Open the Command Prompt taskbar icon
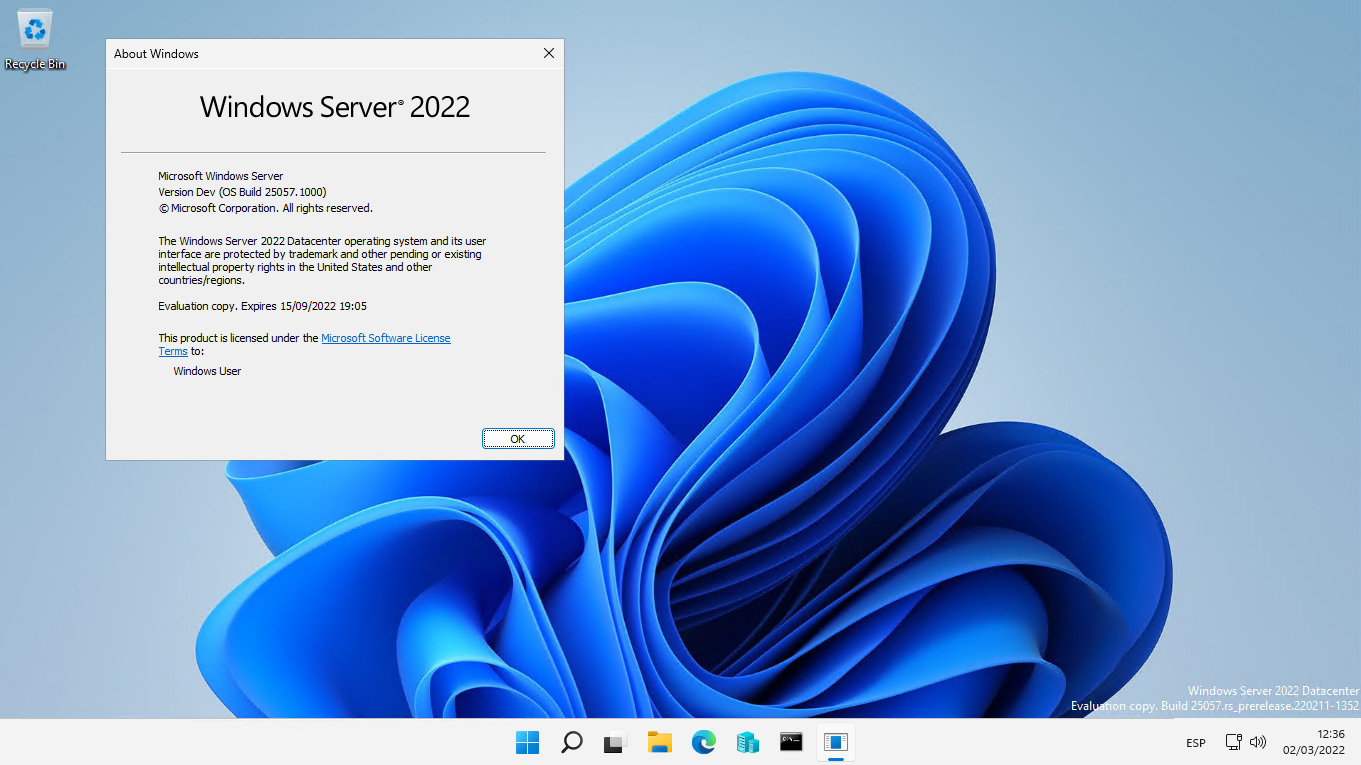 click(x=791, y=742)
